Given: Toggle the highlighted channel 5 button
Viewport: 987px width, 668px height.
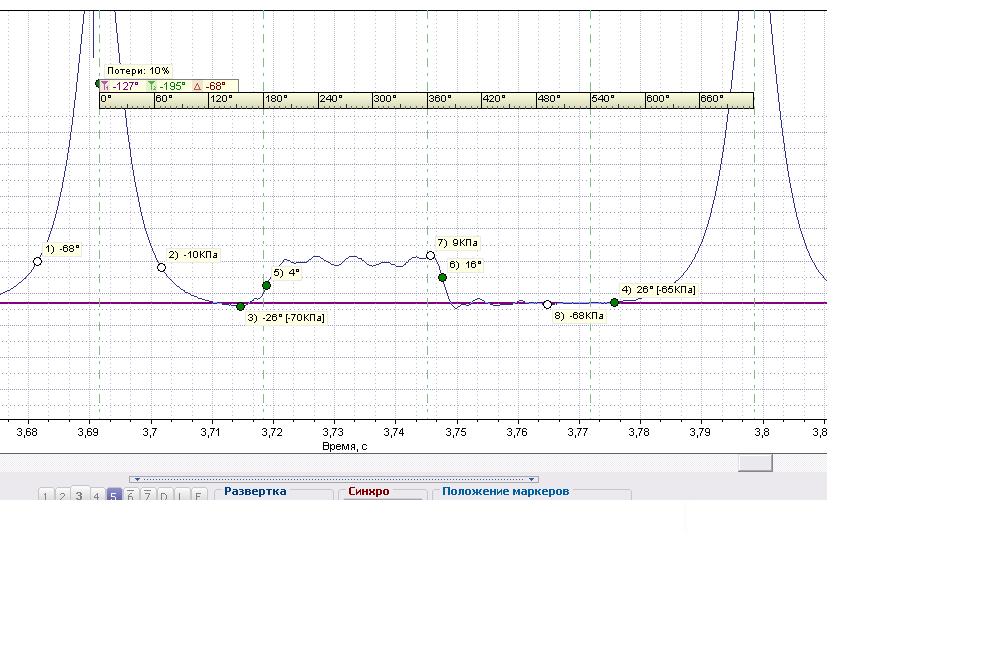Looking at the screenshot, I should tap(113, 495).
